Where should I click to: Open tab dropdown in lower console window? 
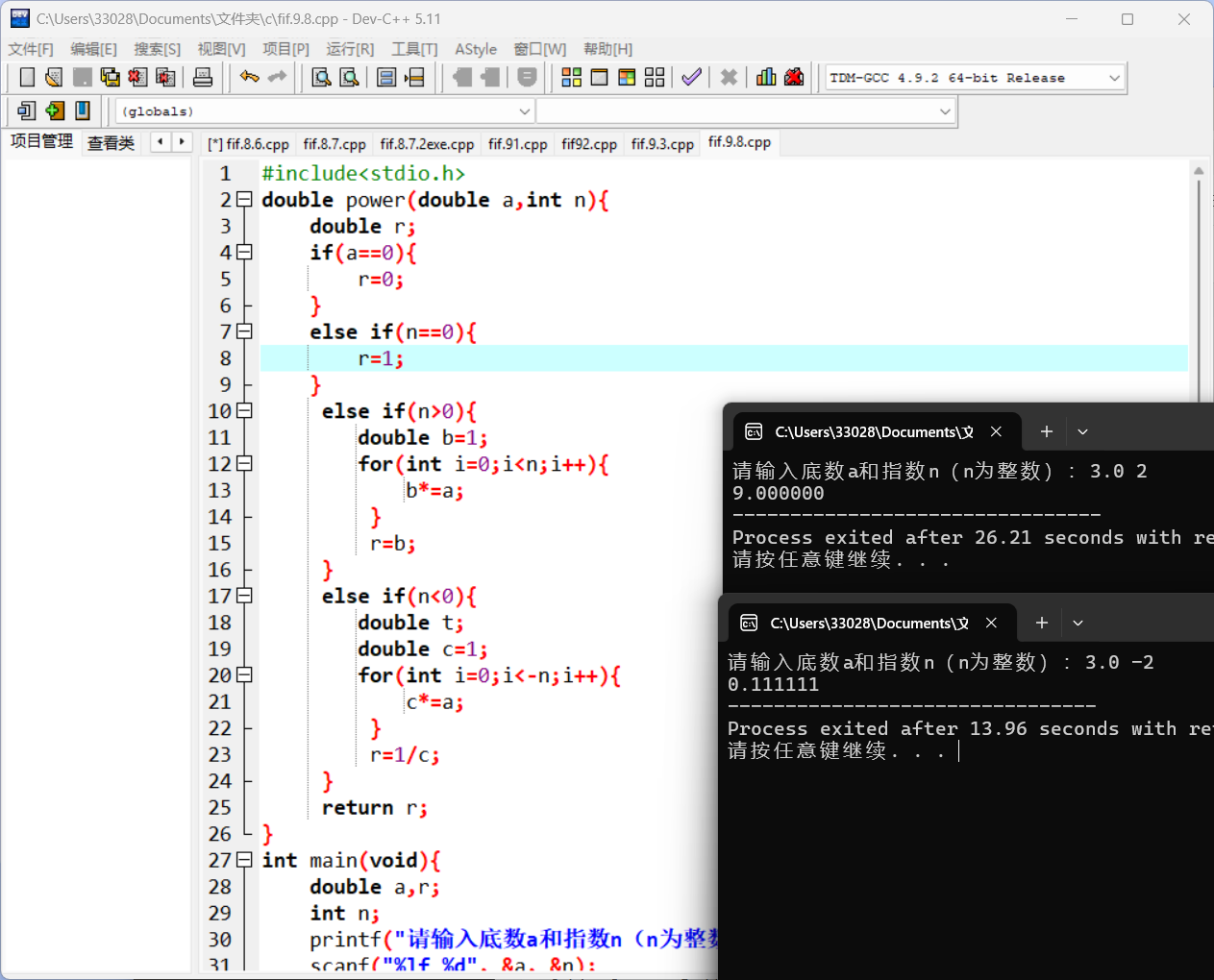click(x=1078, y=623)
